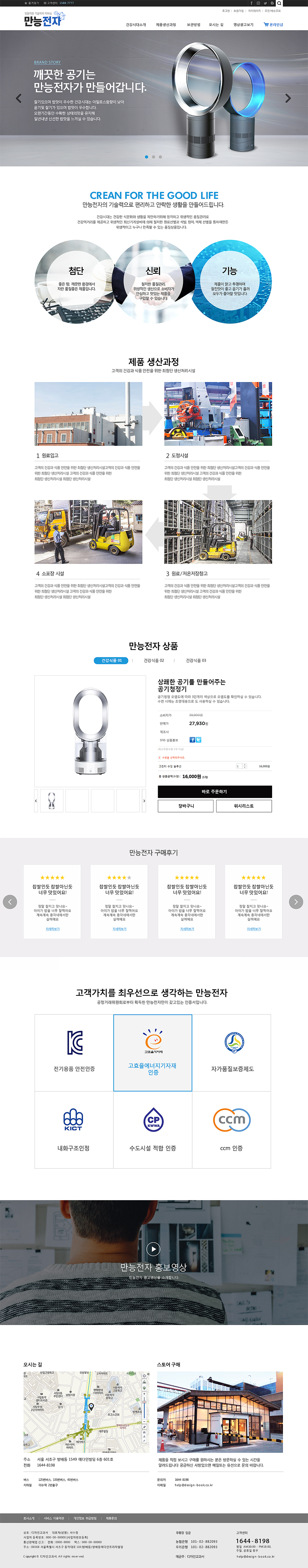Open the 오시는 길 menu item

[x=216, y=25]
